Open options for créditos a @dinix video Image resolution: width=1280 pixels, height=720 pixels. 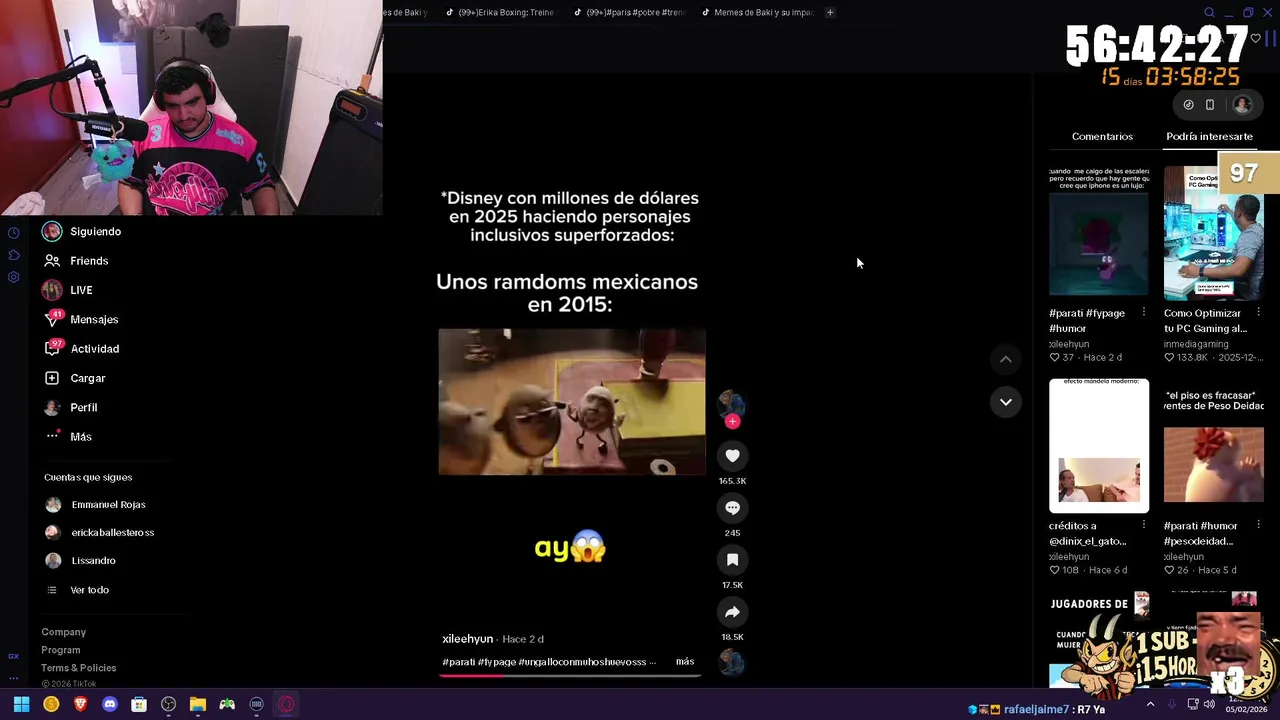tap(1144, 526)
